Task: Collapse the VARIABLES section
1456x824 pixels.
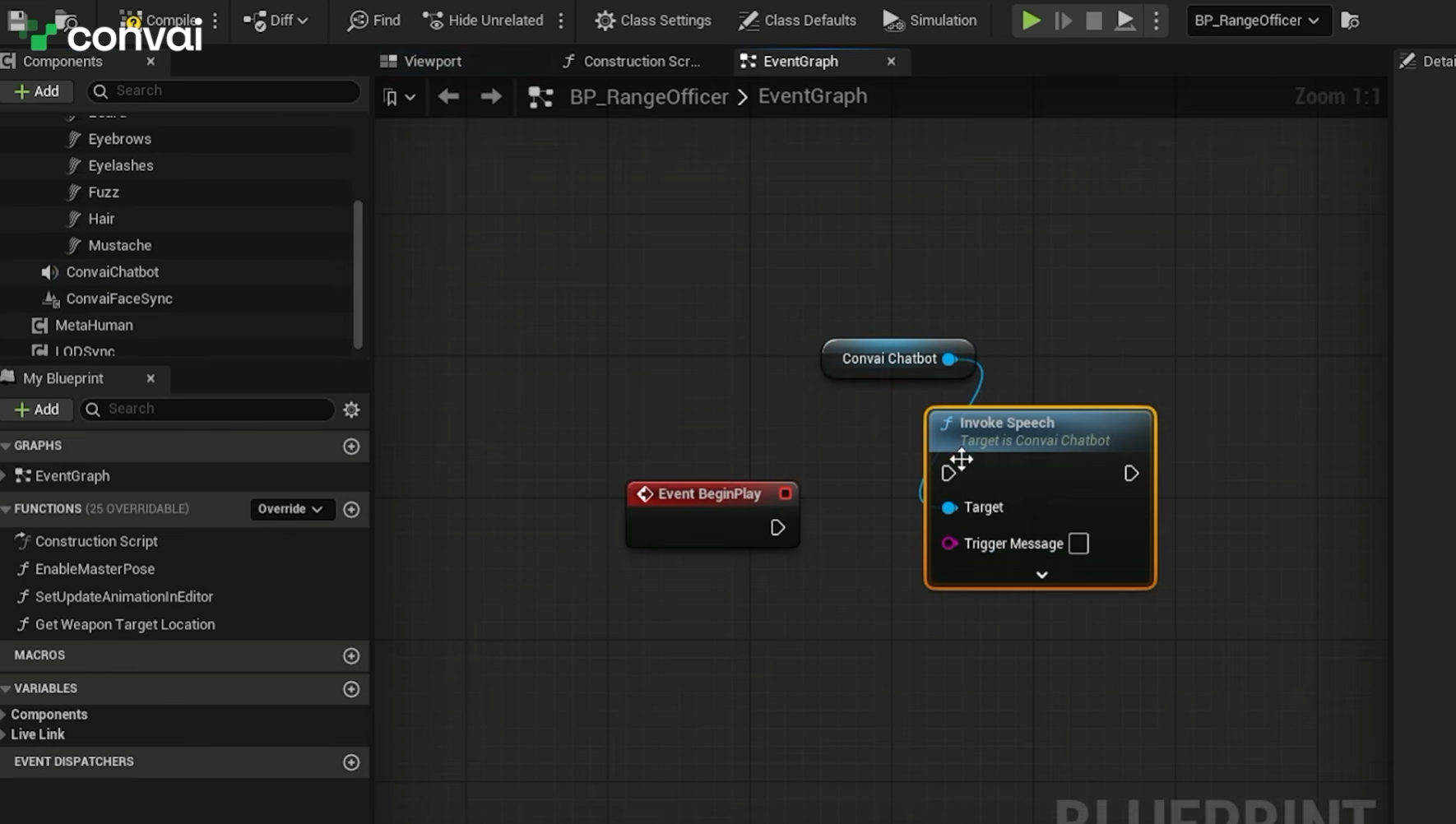Action: [x=7, y=688]
